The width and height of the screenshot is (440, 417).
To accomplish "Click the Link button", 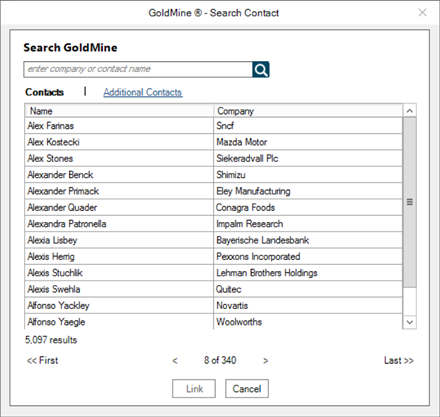I will pos(194,389).
